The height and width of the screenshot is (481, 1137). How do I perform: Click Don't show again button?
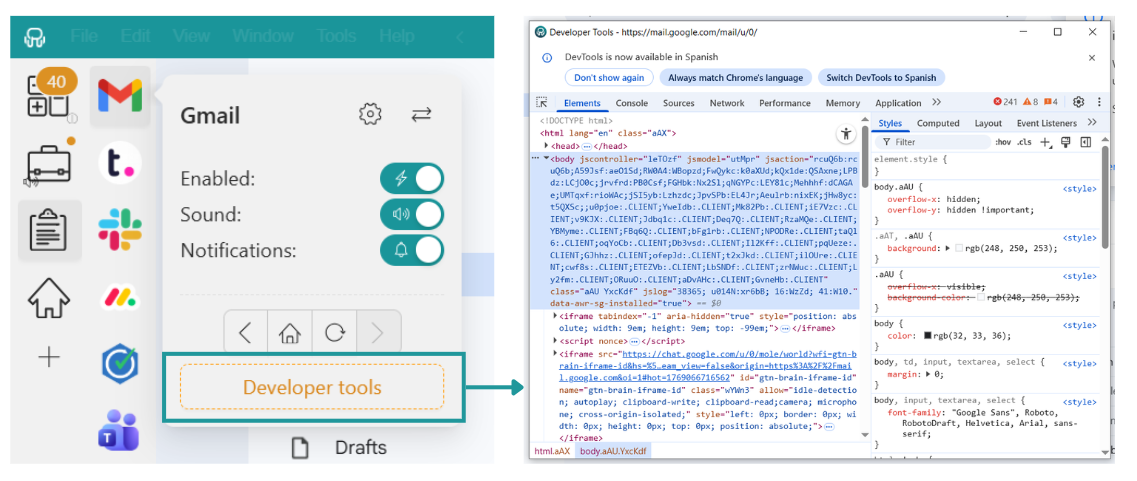pos(608,78)
